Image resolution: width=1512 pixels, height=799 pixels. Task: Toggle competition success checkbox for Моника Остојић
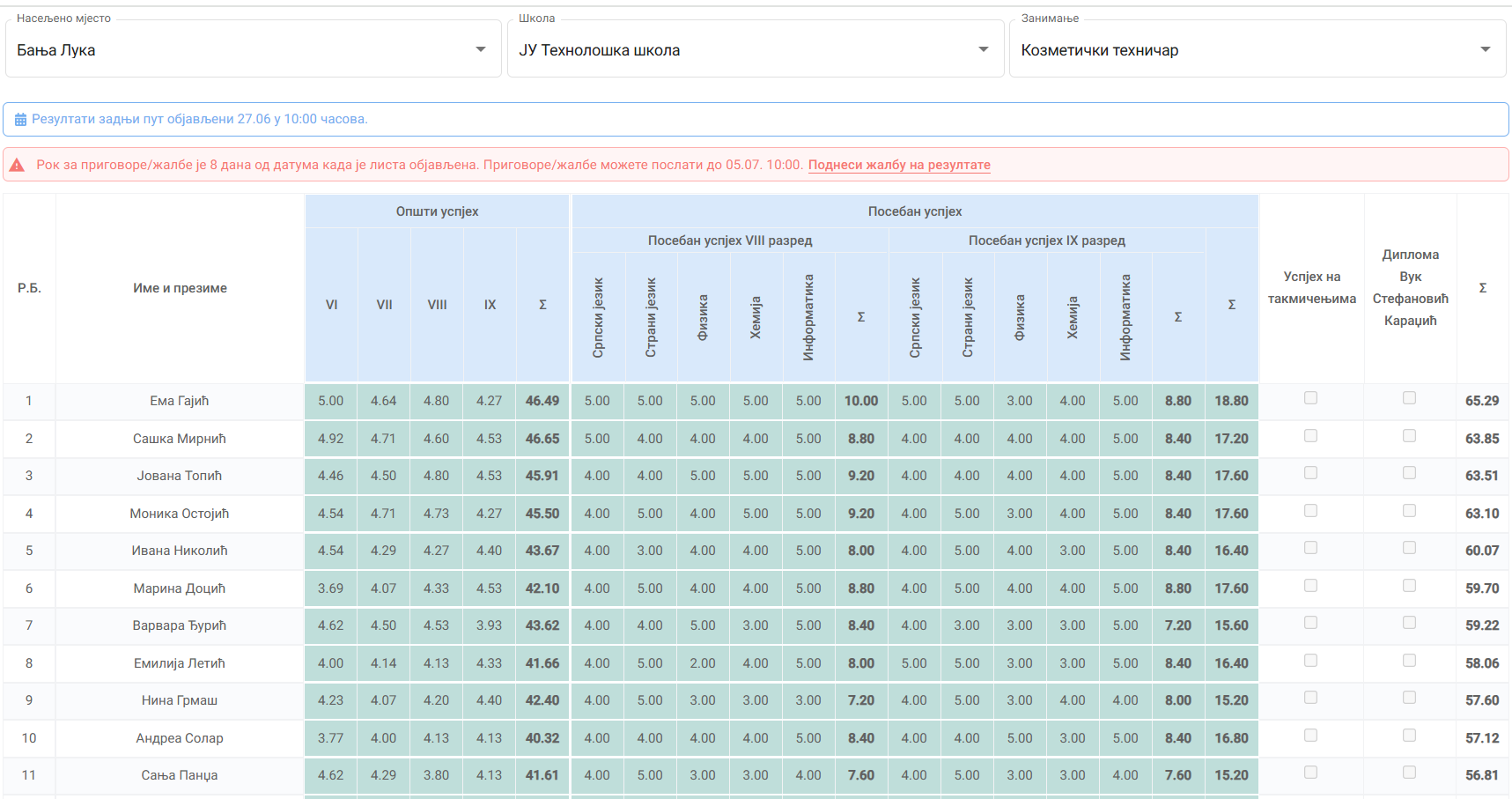[1310, 511]
